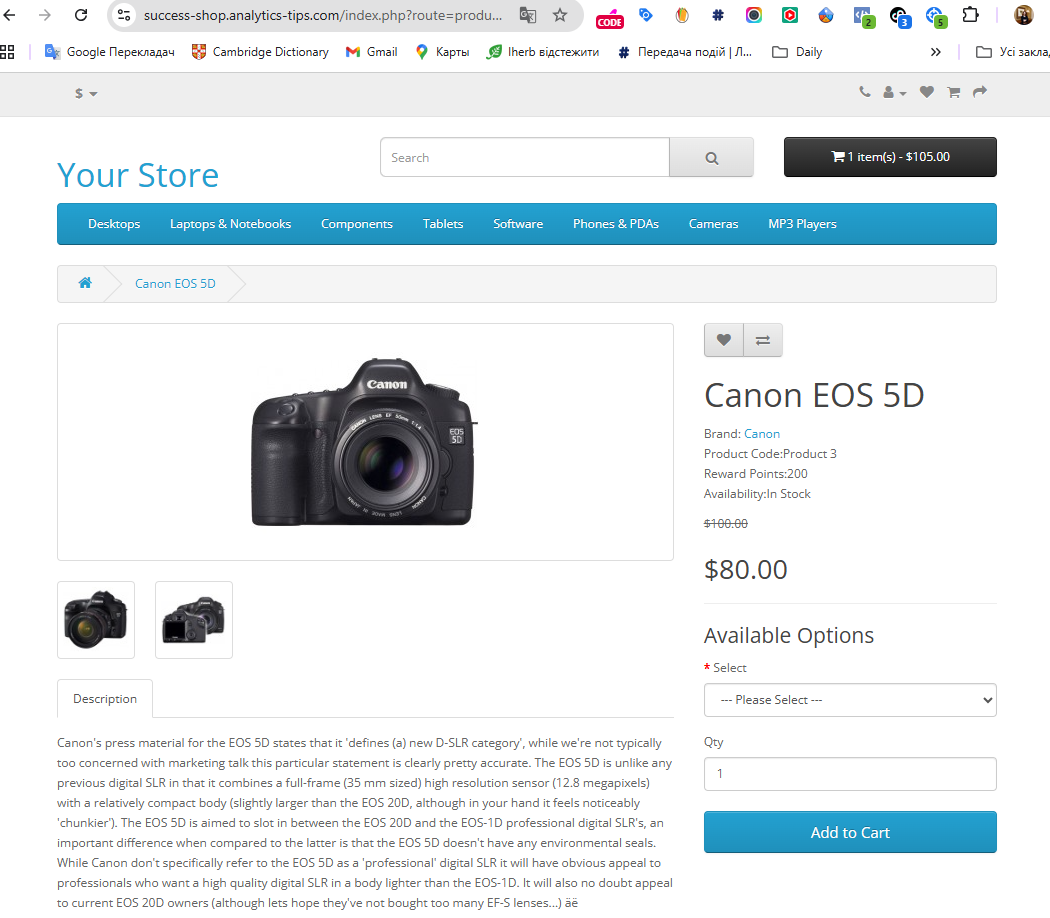Bookmark this page with star icon
The height and width of the screenshot is (918, 1050).
[560, 15]
